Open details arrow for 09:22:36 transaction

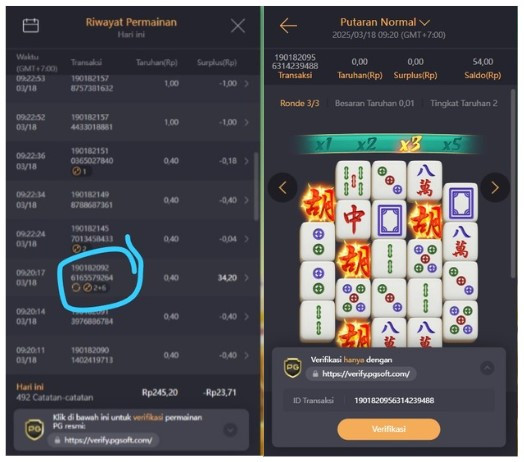(x=246, y=161)
